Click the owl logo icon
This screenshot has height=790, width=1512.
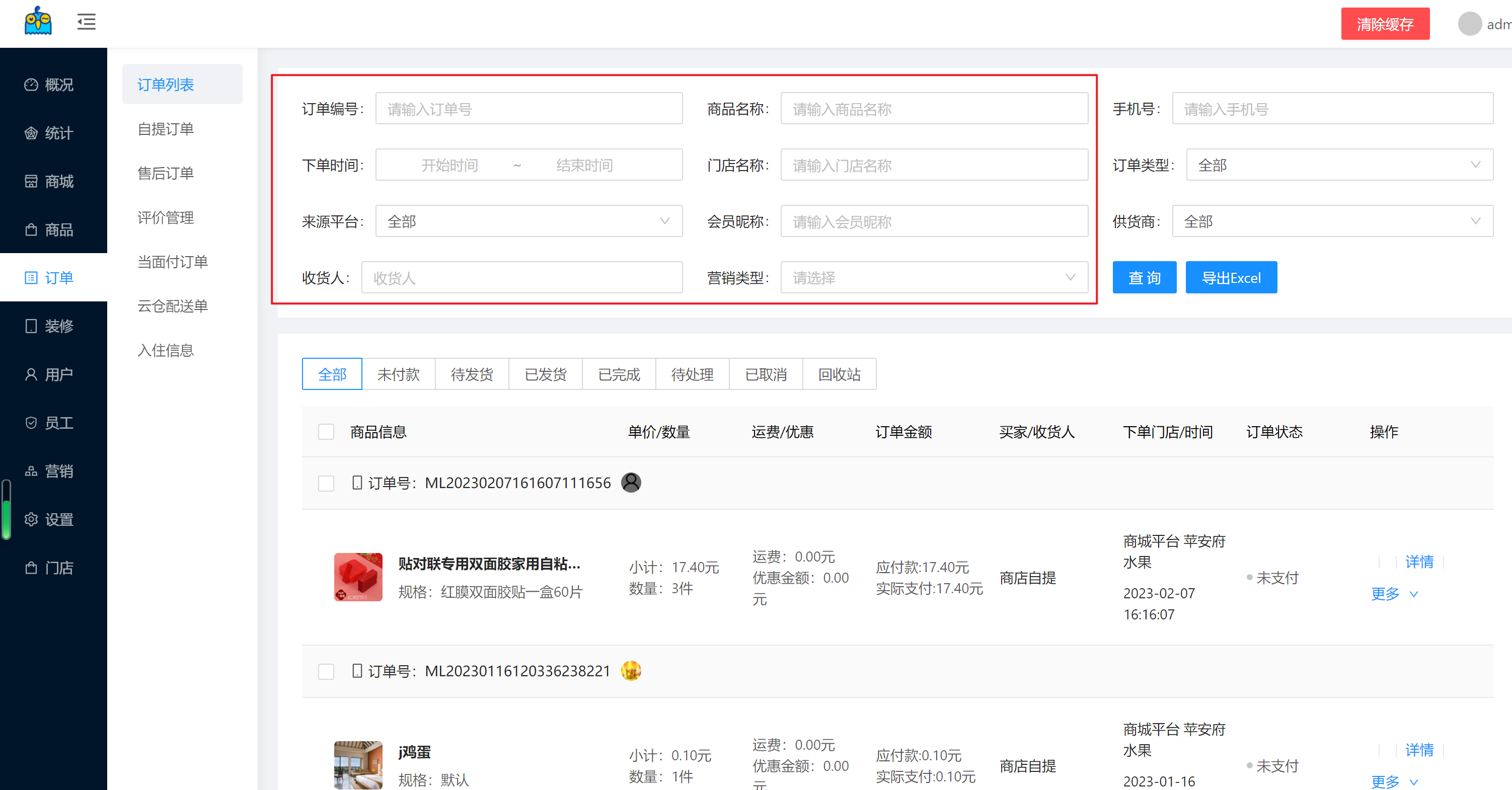point(38,21)
